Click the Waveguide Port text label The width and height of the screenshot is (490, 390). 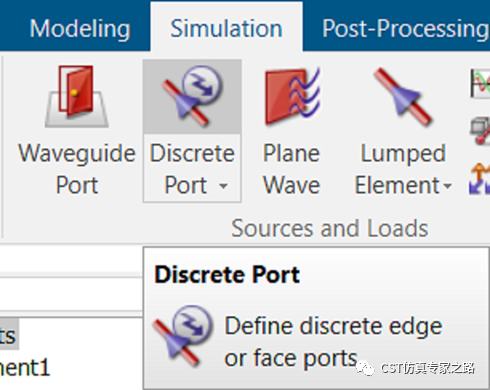click(x=77, y=169)
